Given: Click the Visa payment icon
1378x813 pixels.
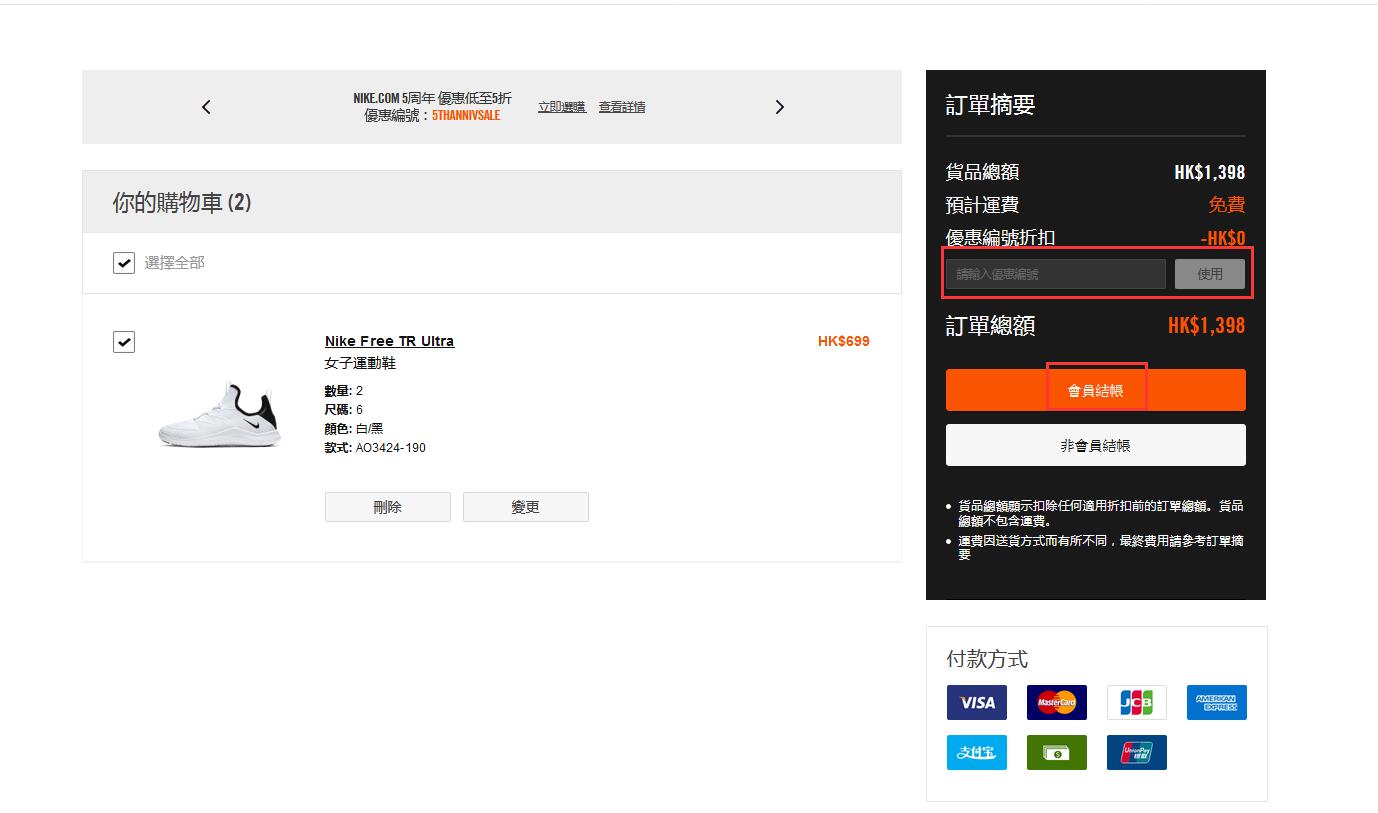Looking at the screenshot, I should coord(976,703).
